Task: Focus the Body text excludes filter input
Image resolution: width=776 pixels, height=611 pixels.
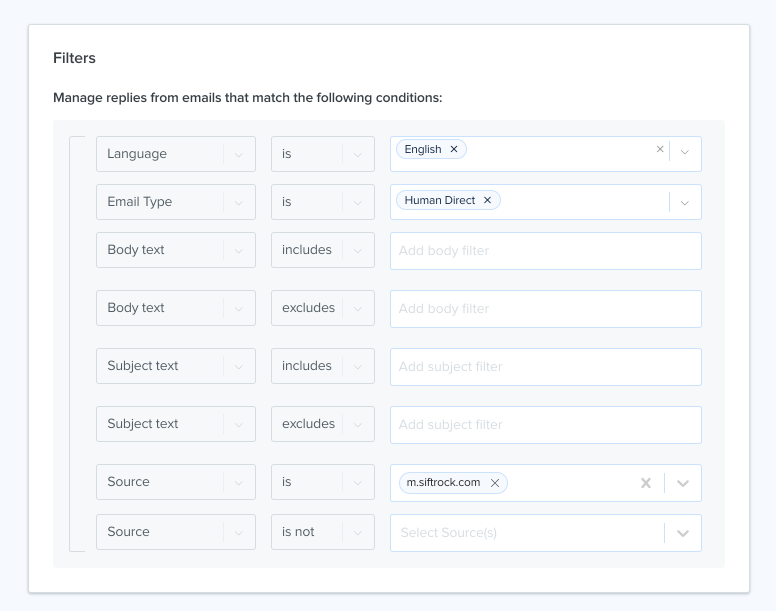Action: (546, 309)
